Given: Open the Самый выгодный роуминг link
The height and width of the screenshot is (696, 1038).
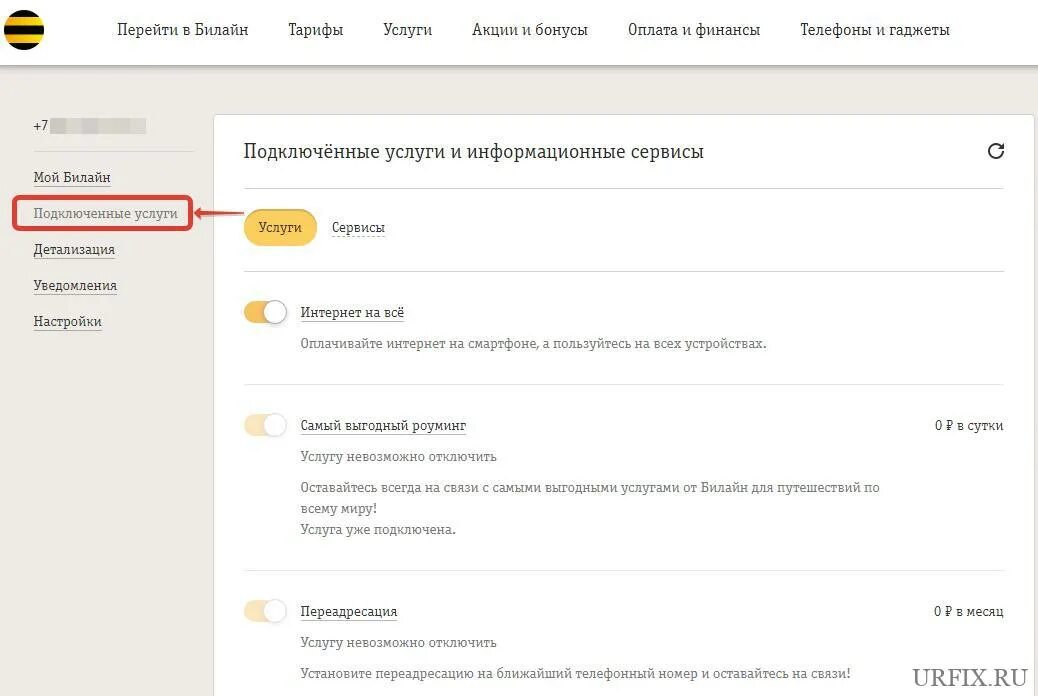Looking at the screenshot, I should coord(383,426).
